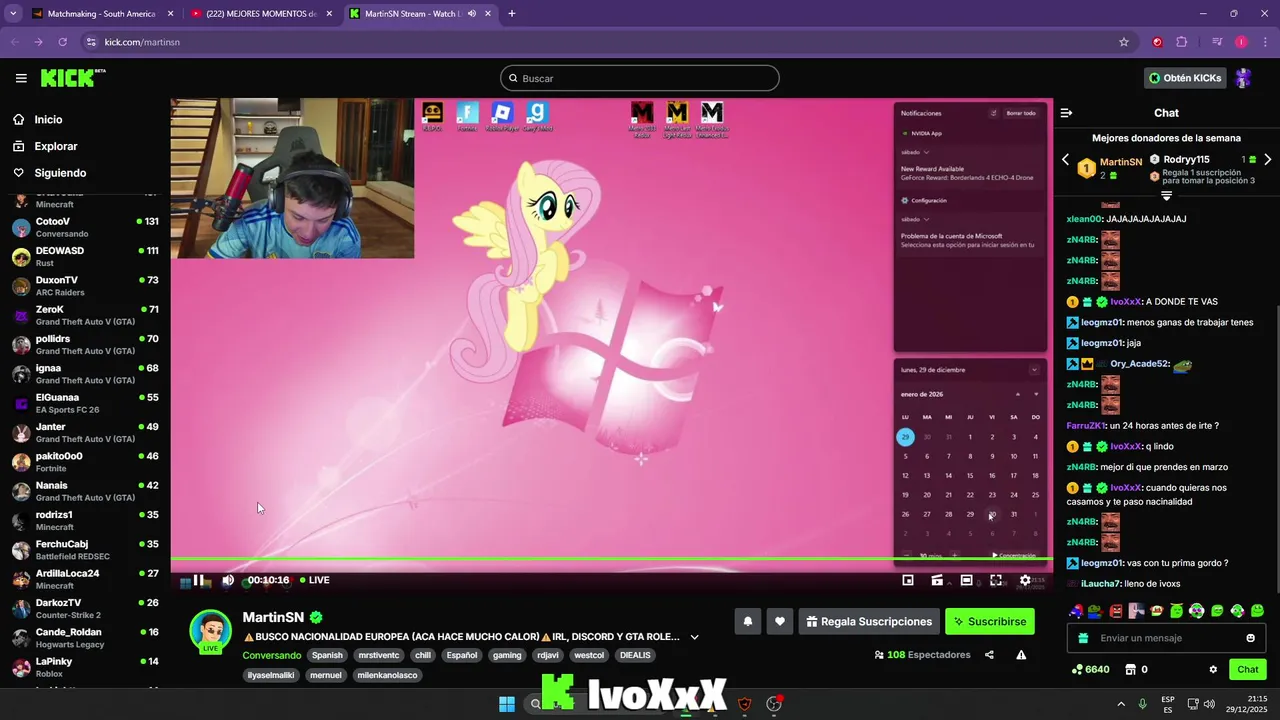
Task: Share the stream icon
Action: point(989,655)
